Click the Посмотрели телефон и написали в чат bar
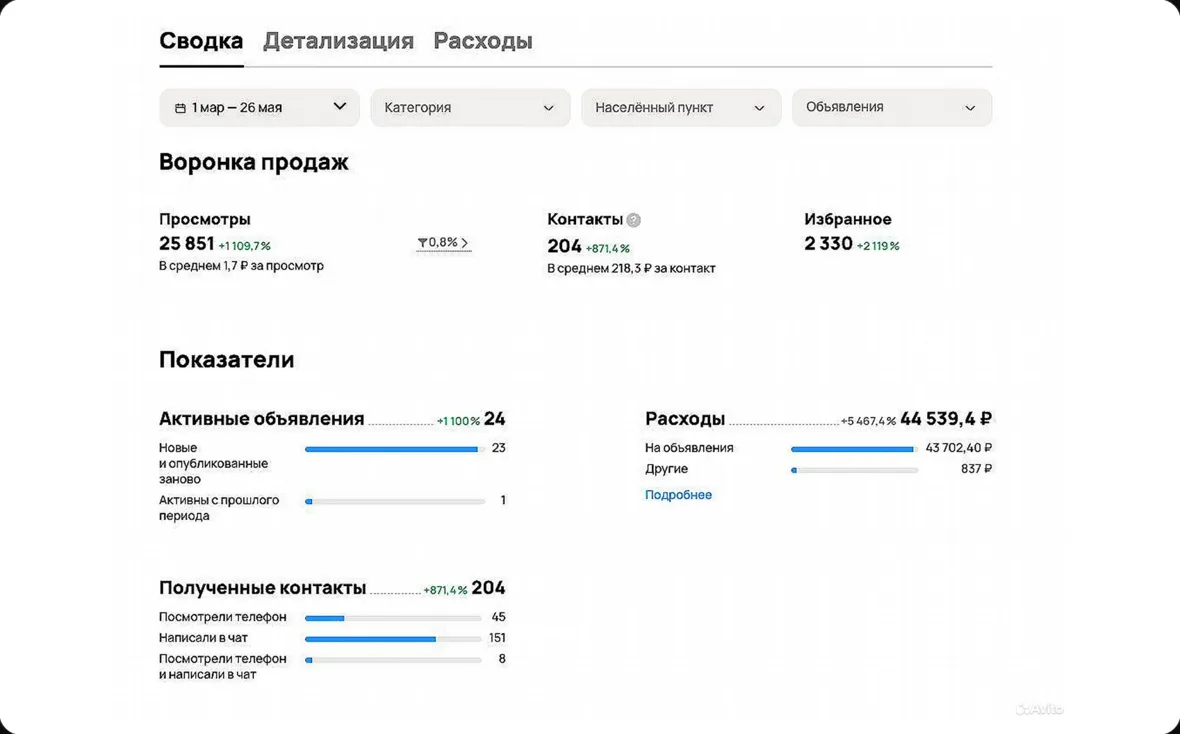1180x734 pixels. 393,660
